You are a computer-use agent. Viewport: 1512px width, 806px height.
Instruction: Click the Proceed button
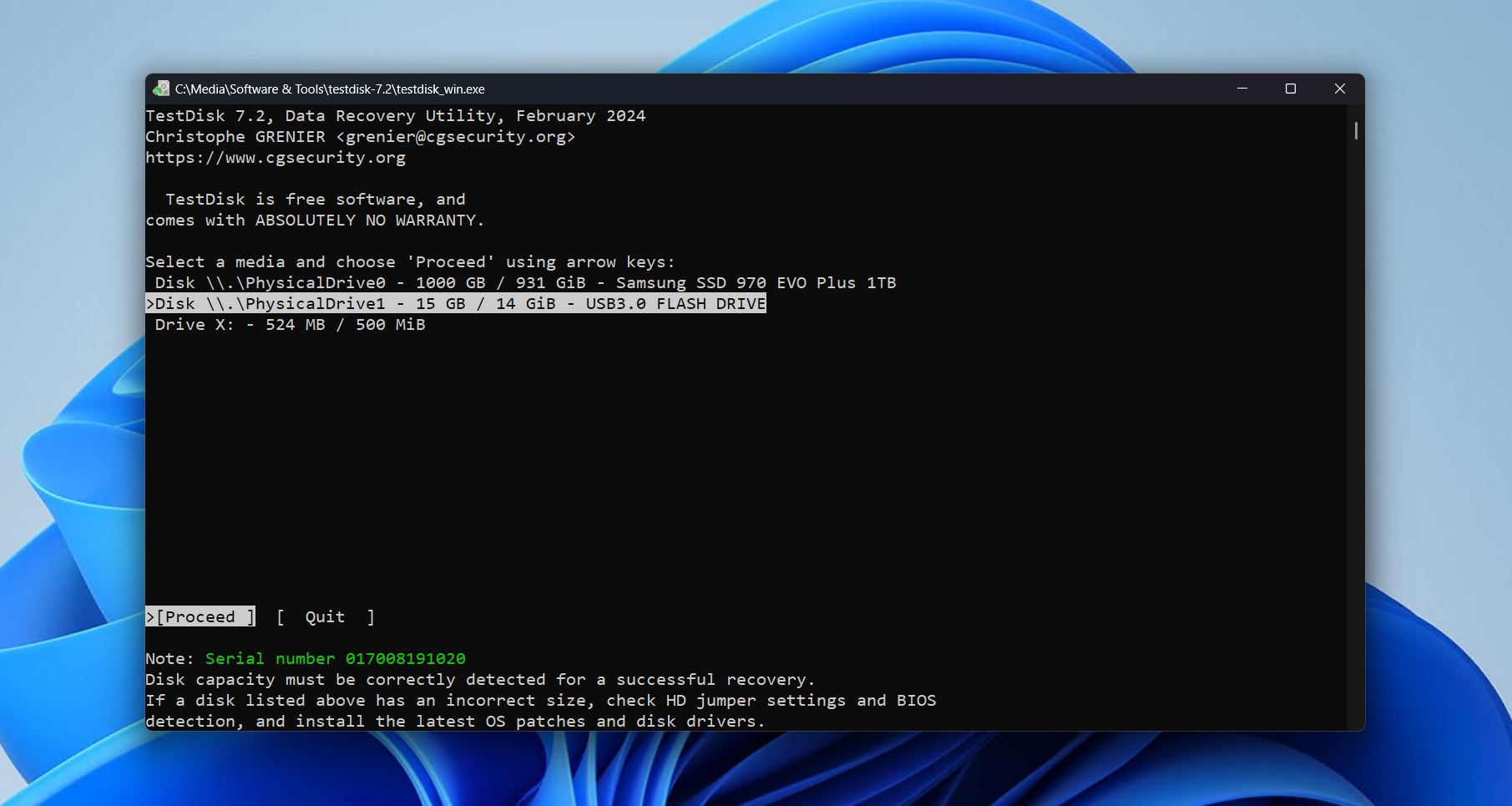click(x=201, y=616)
